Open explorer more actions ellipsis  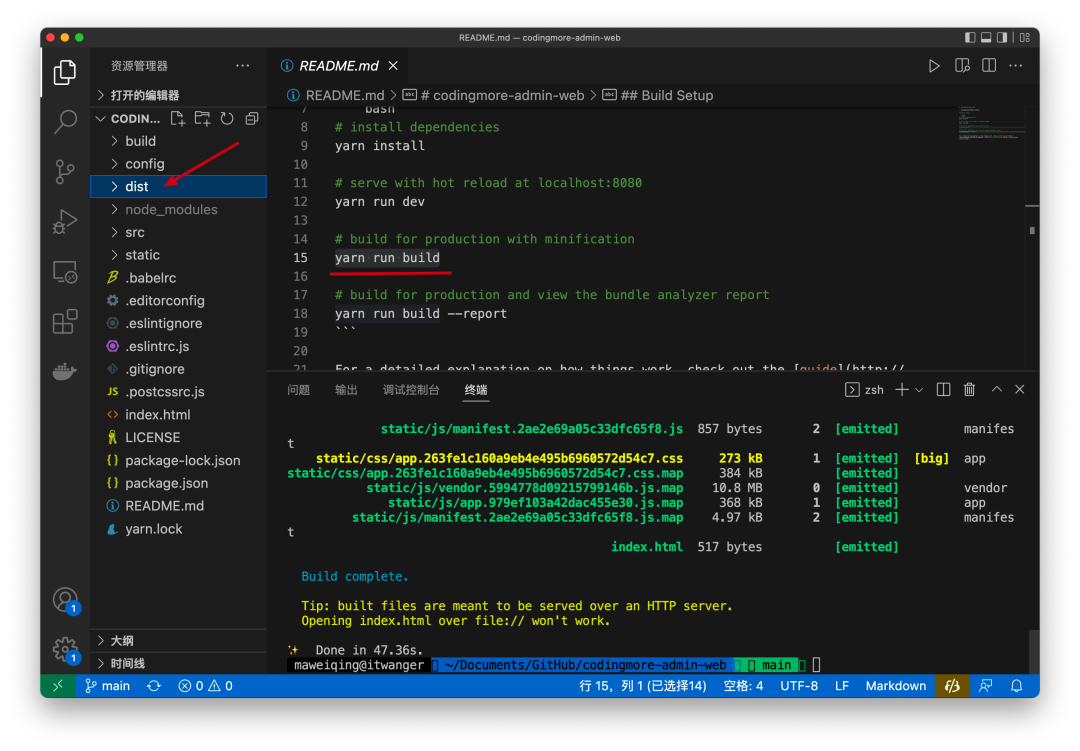(x=242, y=65)
